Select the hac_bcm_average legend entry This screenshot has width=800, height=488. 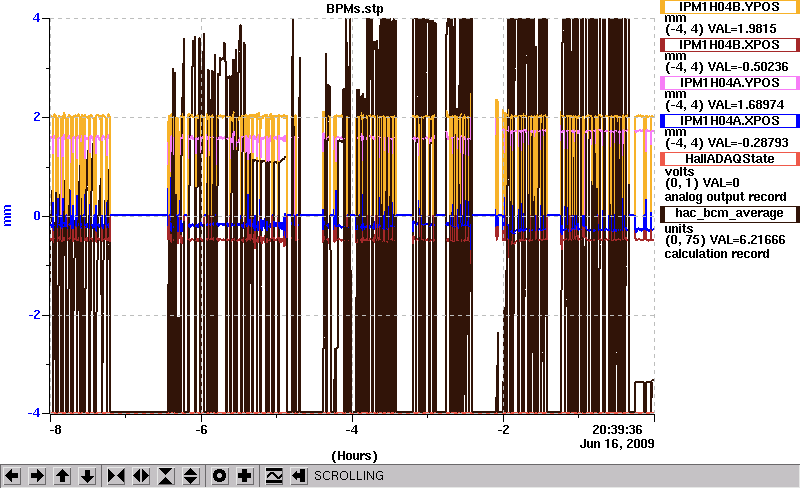[x=729, y=214]
